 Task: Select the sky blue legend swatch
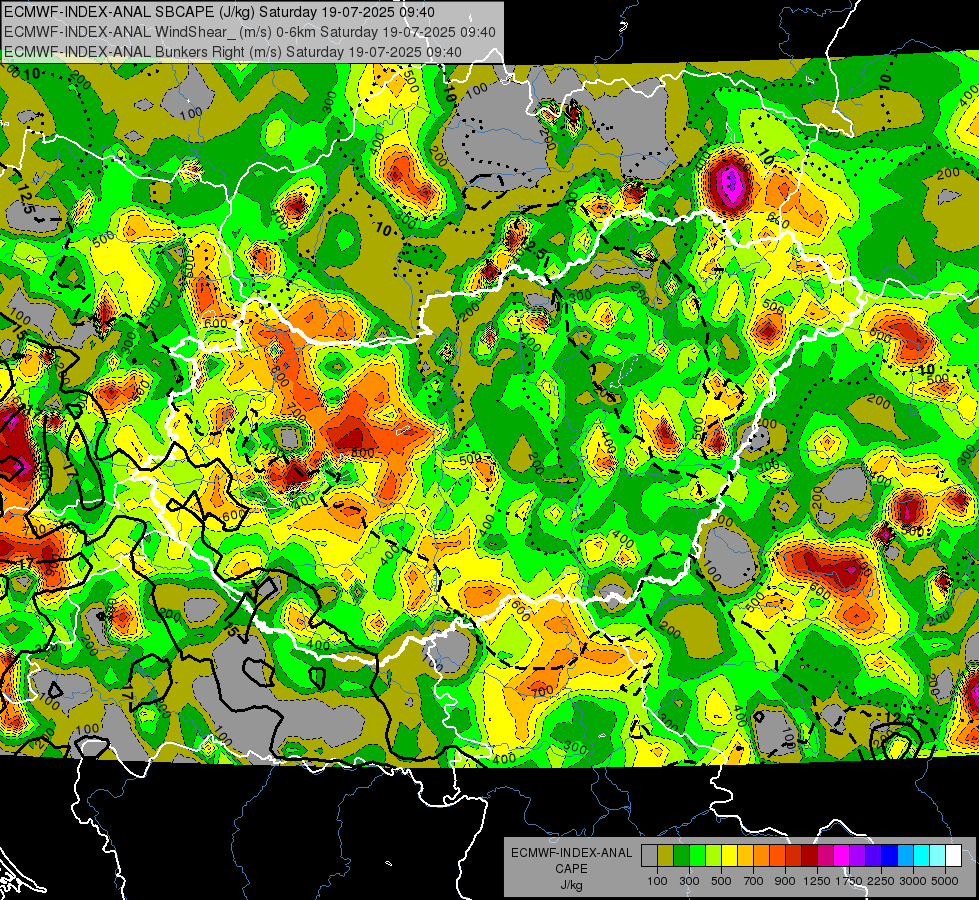point(905,855)
